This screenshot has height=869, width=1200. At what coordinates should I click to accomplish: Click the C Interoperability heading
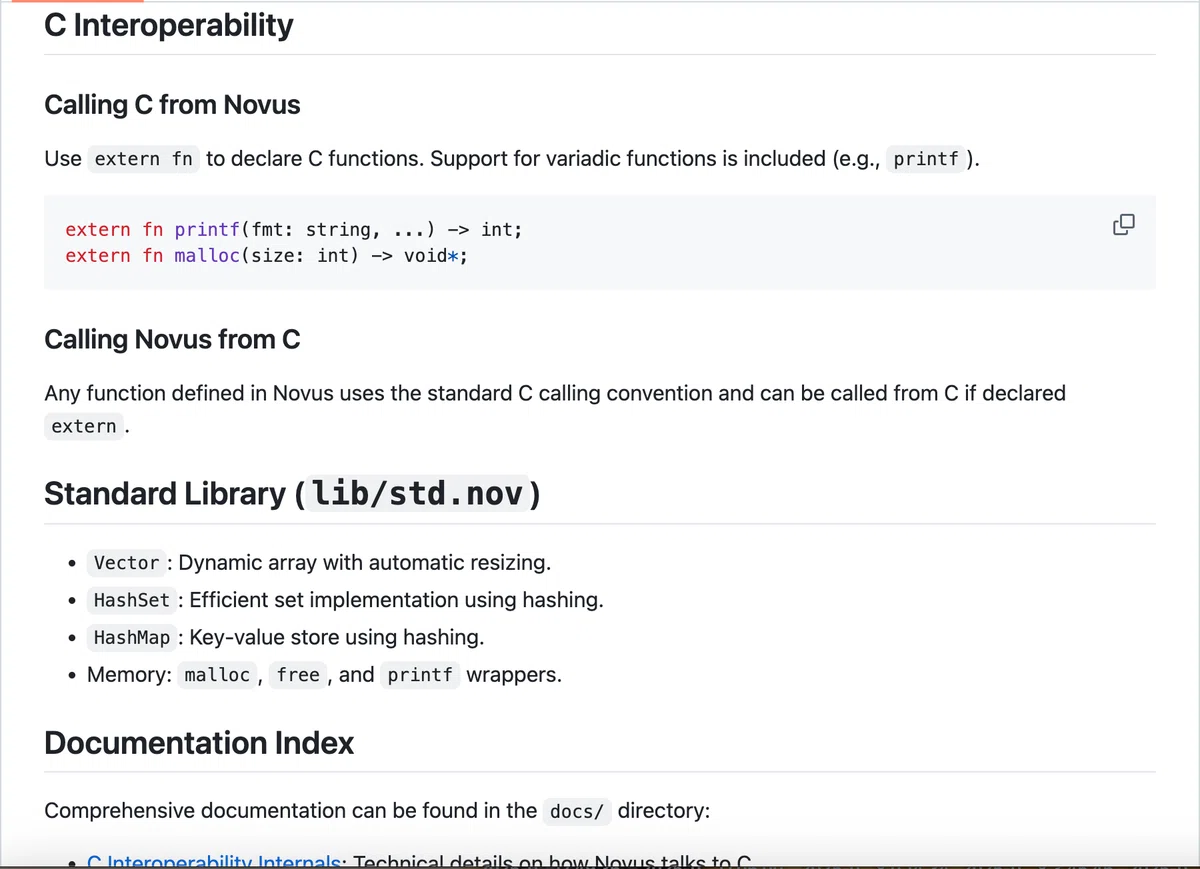(169, 25)
